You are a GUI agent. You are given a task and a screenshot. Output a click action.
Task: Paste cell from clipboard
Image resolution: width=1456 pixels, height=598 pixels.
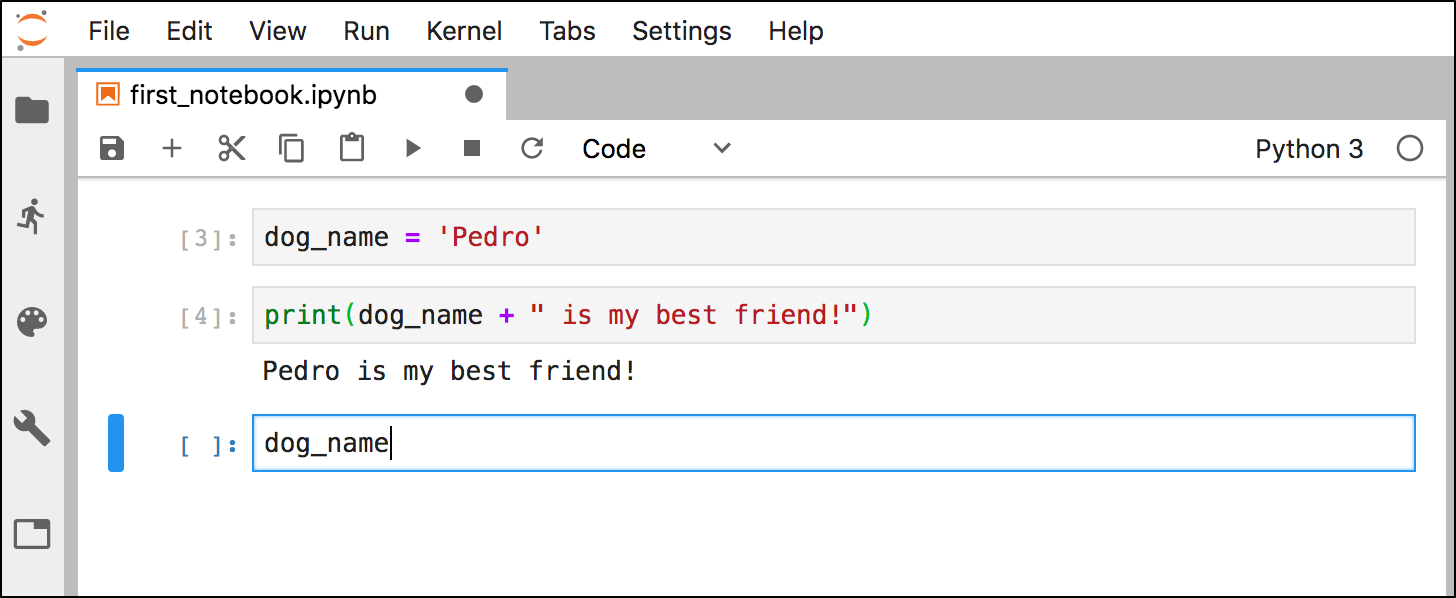point(351,149)
